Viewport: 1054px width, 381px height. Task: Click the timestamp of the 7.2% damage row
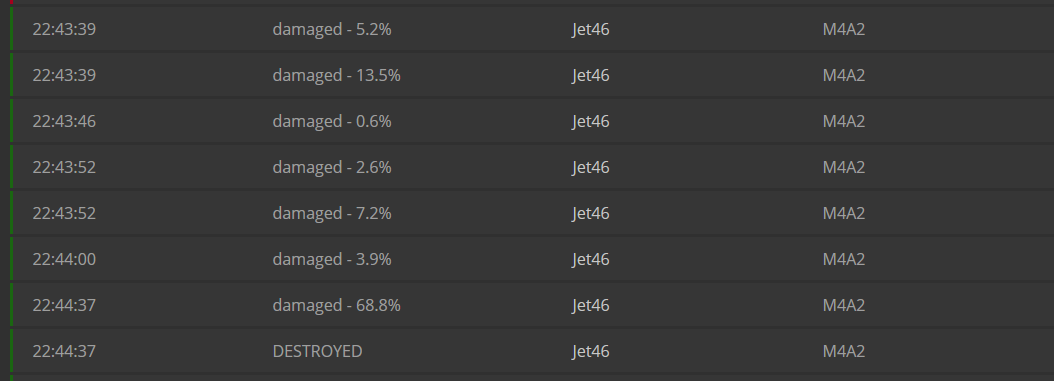click(x=64, y=214)
